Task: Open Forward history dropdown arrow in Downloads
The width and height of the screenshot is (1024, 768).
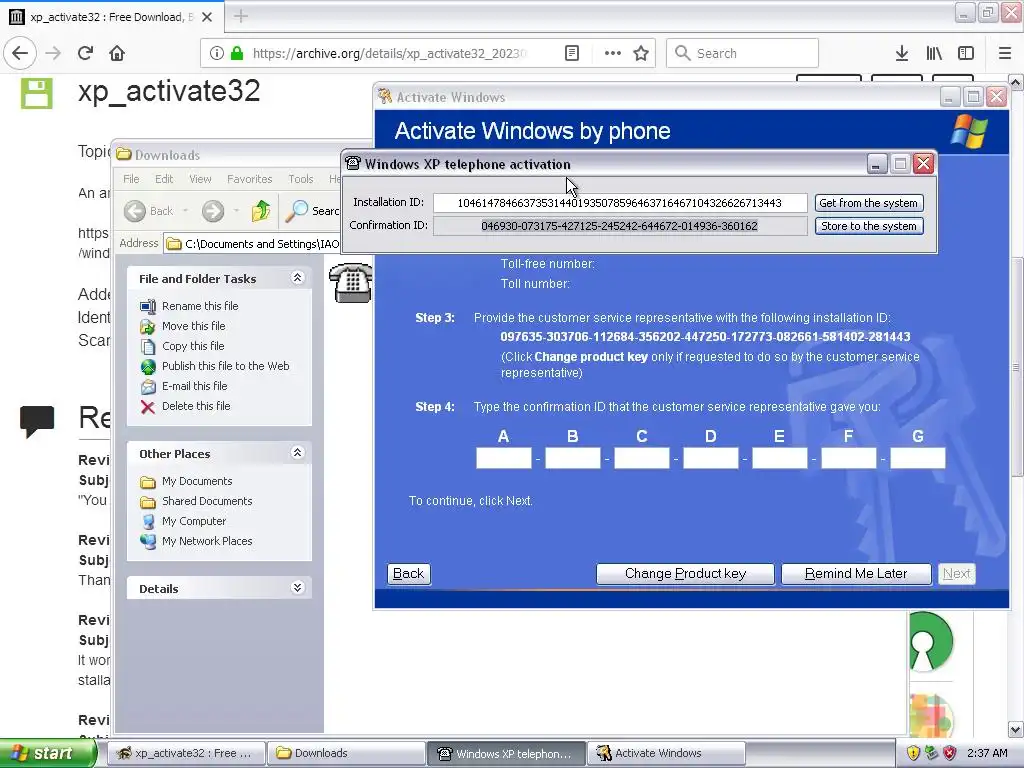Action: 236,210
